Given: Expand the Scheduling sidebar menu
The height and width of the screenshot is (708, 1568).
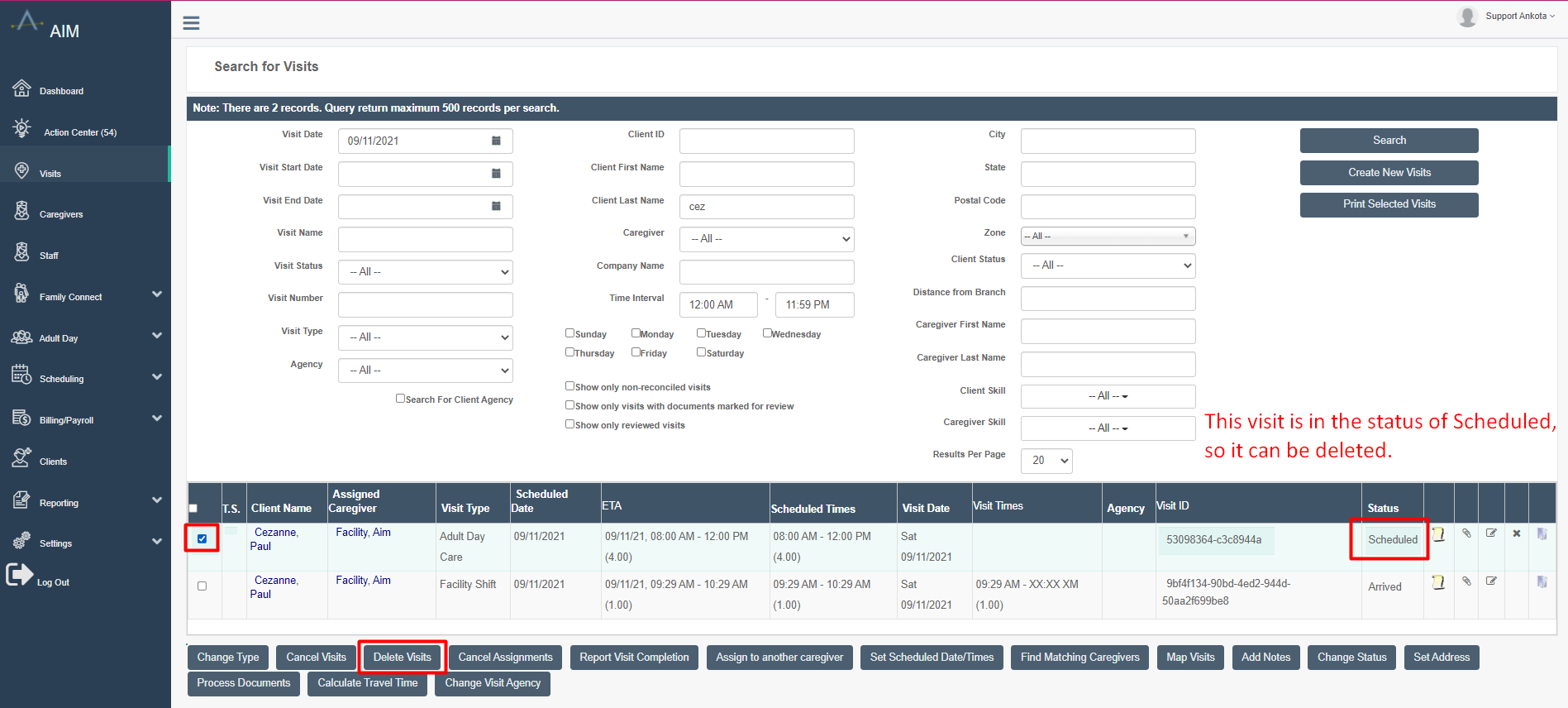Looking at the screenshot, I should tap(157, 377).
